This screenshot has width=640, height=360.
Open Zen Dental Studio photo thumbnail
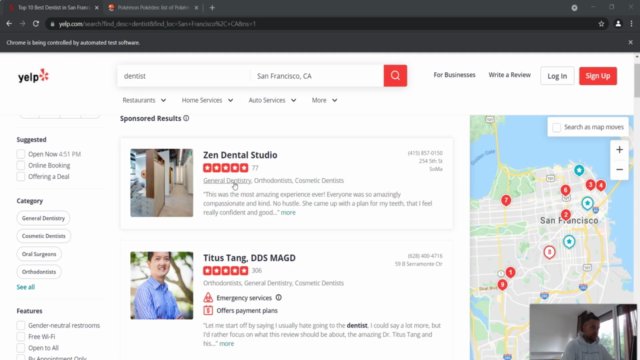162,183
